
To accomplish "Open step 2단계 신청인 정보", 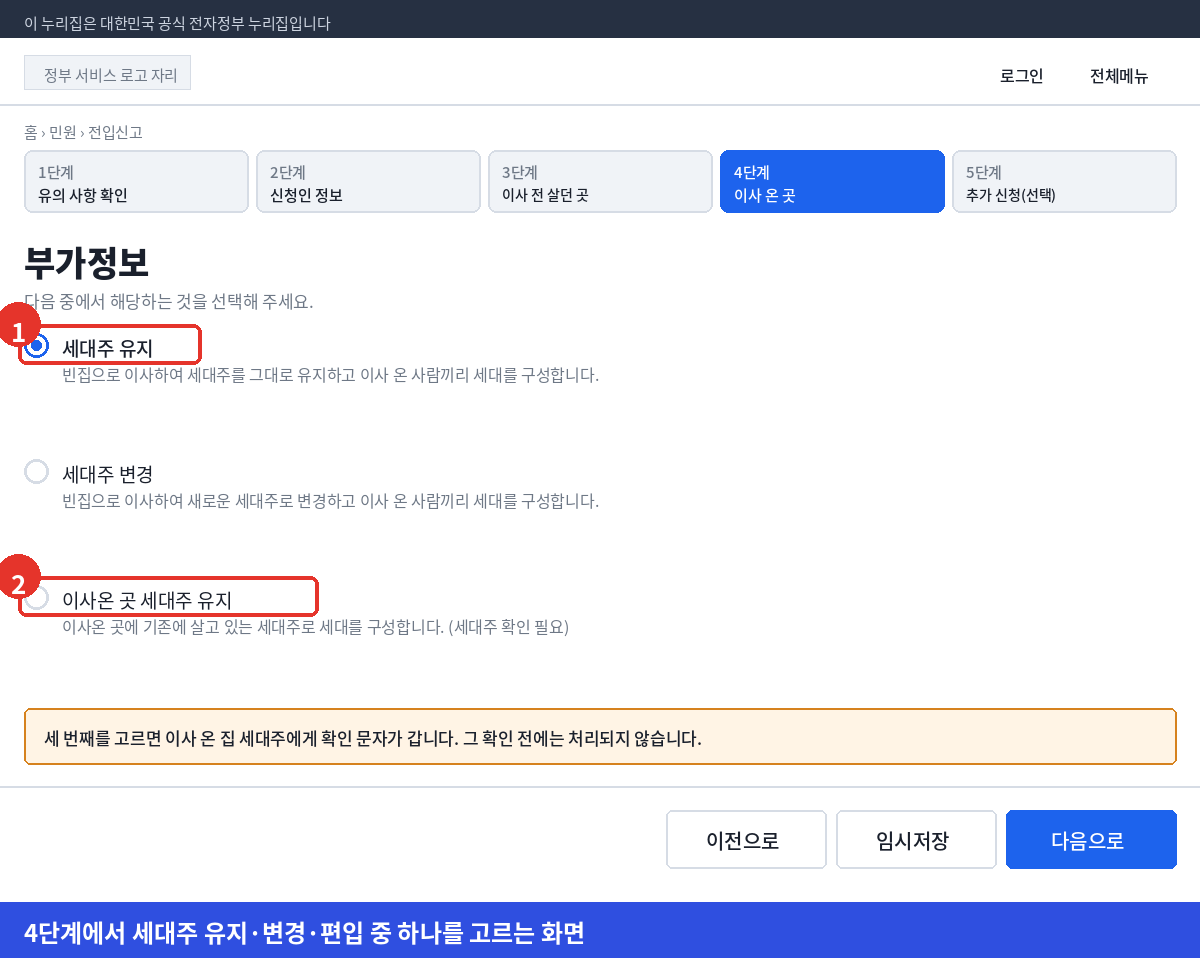I will [x=368, y=181].
